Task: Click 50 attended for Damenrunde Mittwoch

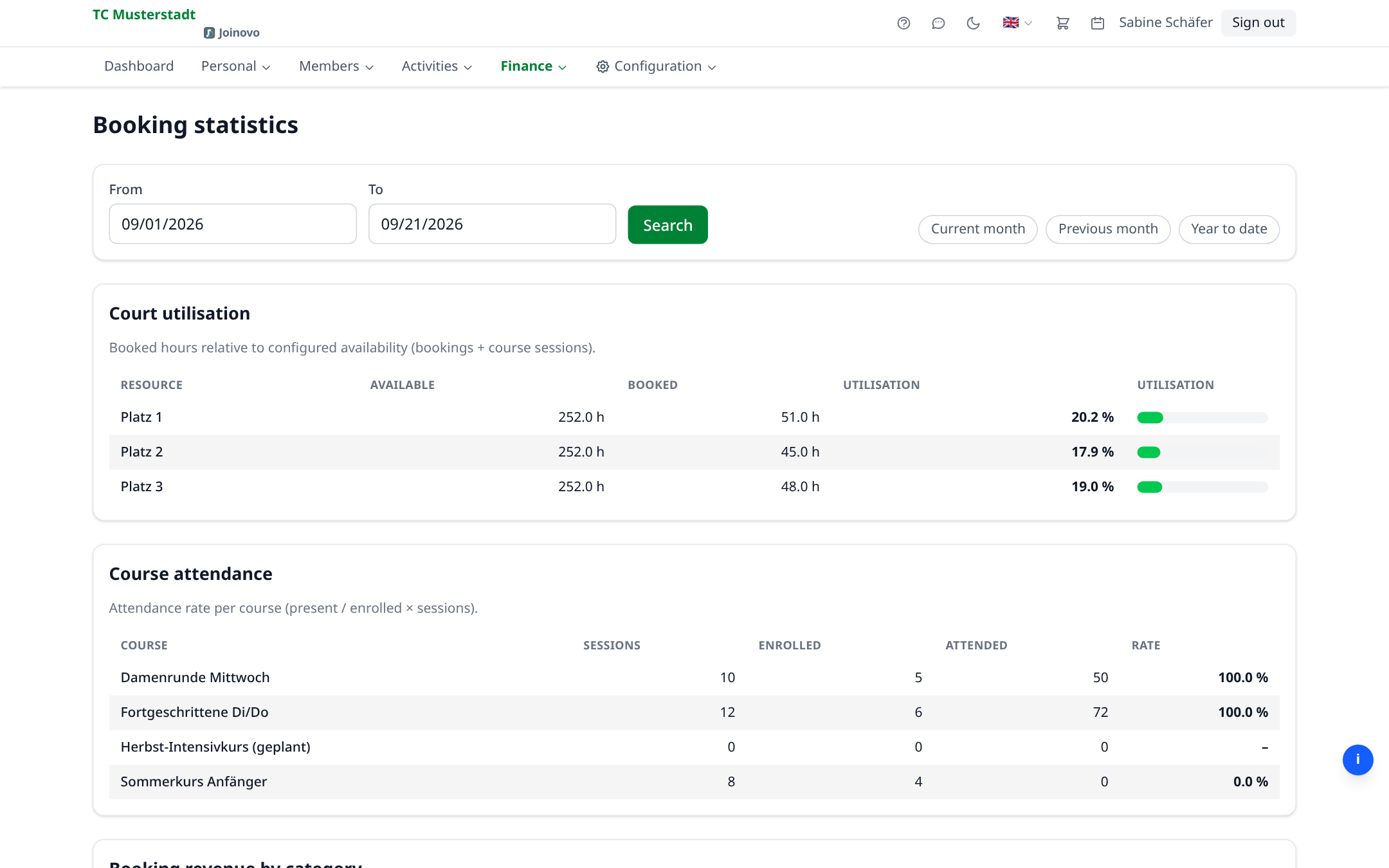Action: [x=1100, y=678]
